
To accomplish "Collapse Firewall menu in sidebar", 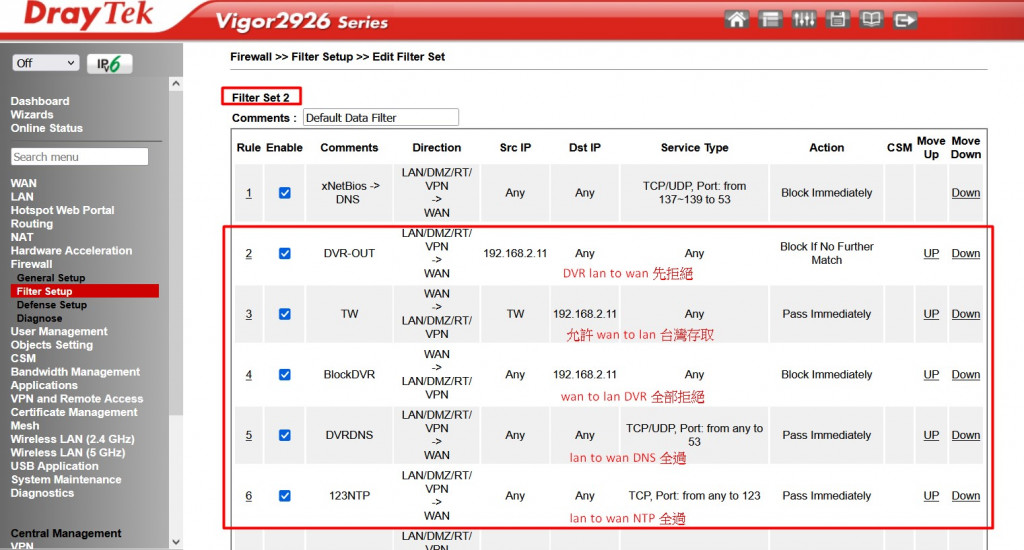I will [31, 264].
